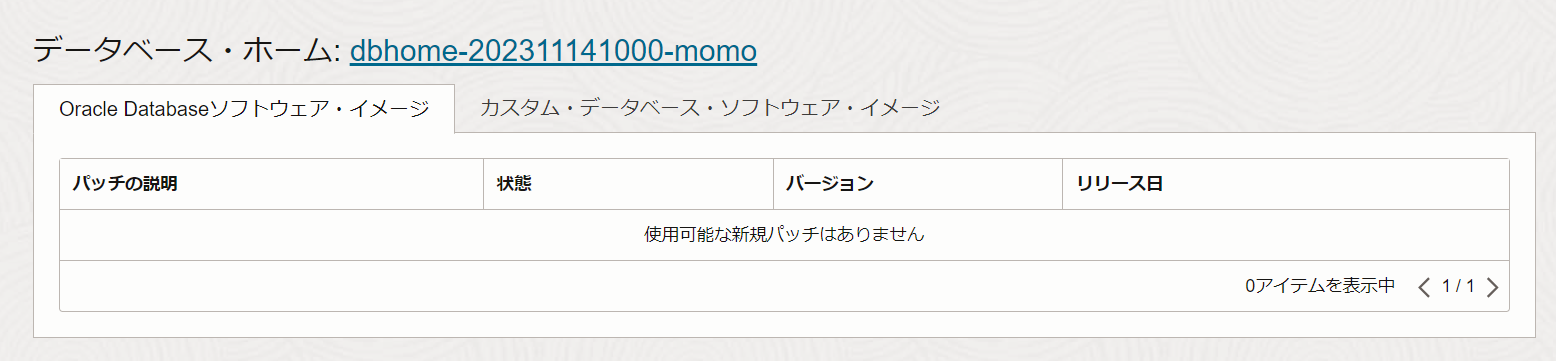Click the 使用可能な新規パッチはありません message
The image size is (1556, 361).
pos(784,235)
